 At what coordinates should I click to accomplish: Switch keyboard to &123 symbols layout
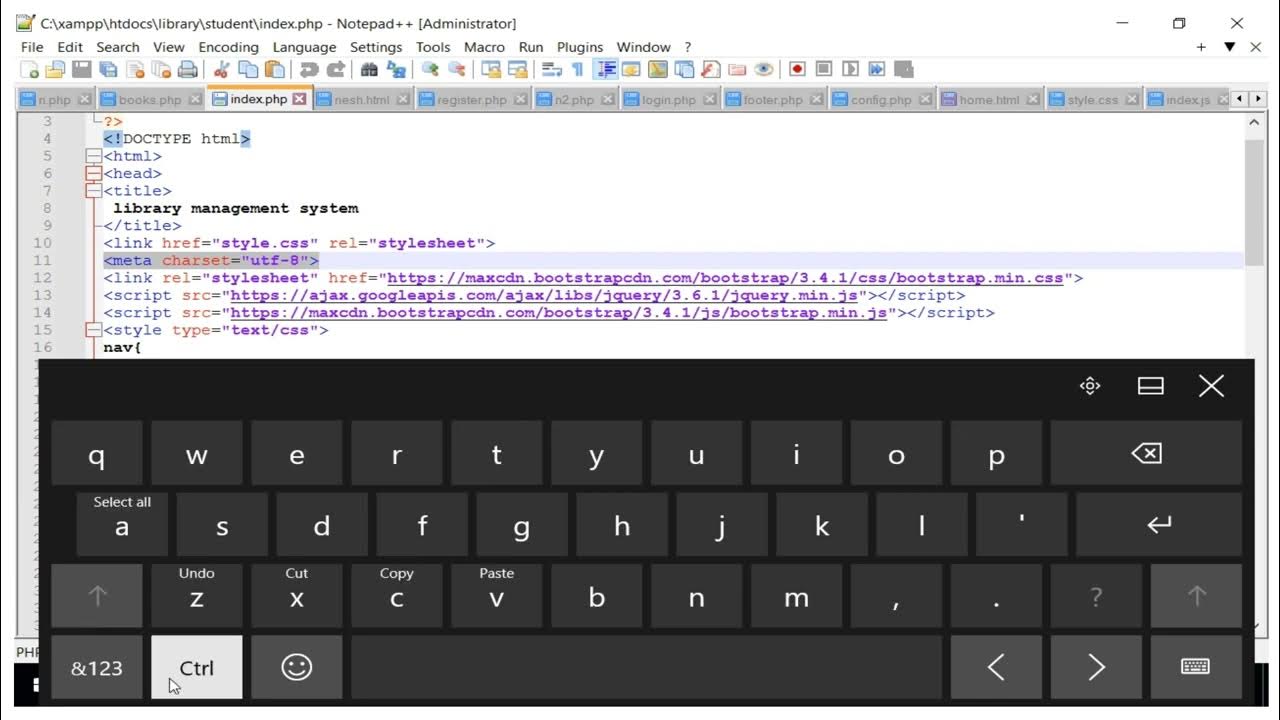point(97,667)
